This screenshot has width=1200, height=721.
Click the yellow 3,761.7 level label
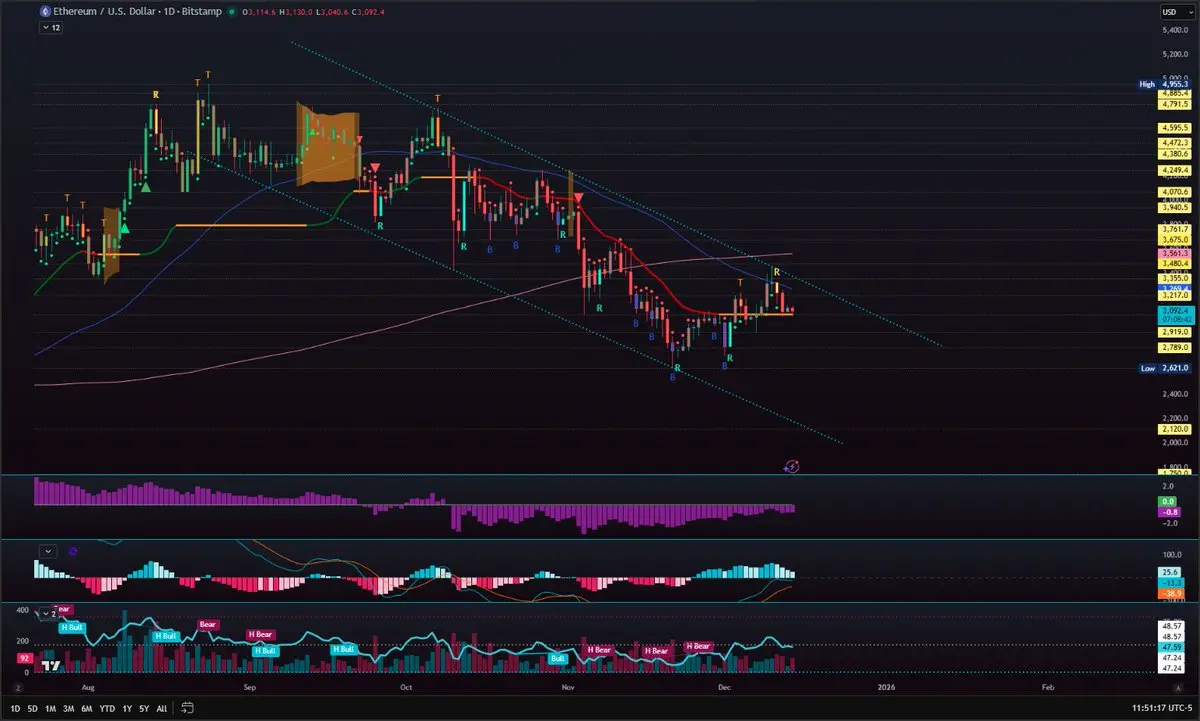pyautogui.click(x=1173, y=229)
